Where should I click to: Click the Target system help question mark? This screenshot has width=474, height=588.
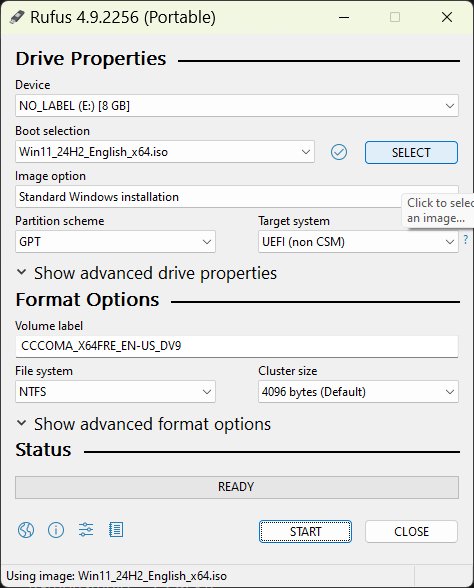(x=466, y=239)
